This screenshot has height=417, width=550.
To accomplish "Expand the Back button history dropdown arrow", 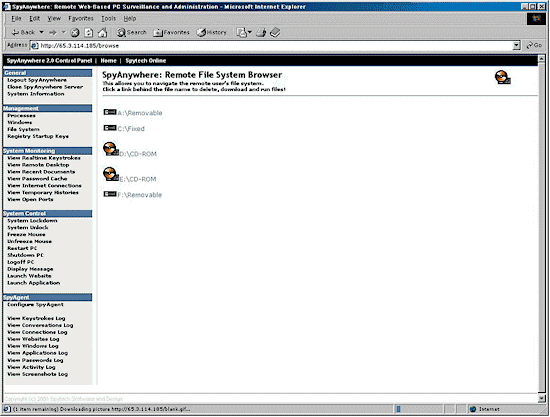I will [41, 32].
